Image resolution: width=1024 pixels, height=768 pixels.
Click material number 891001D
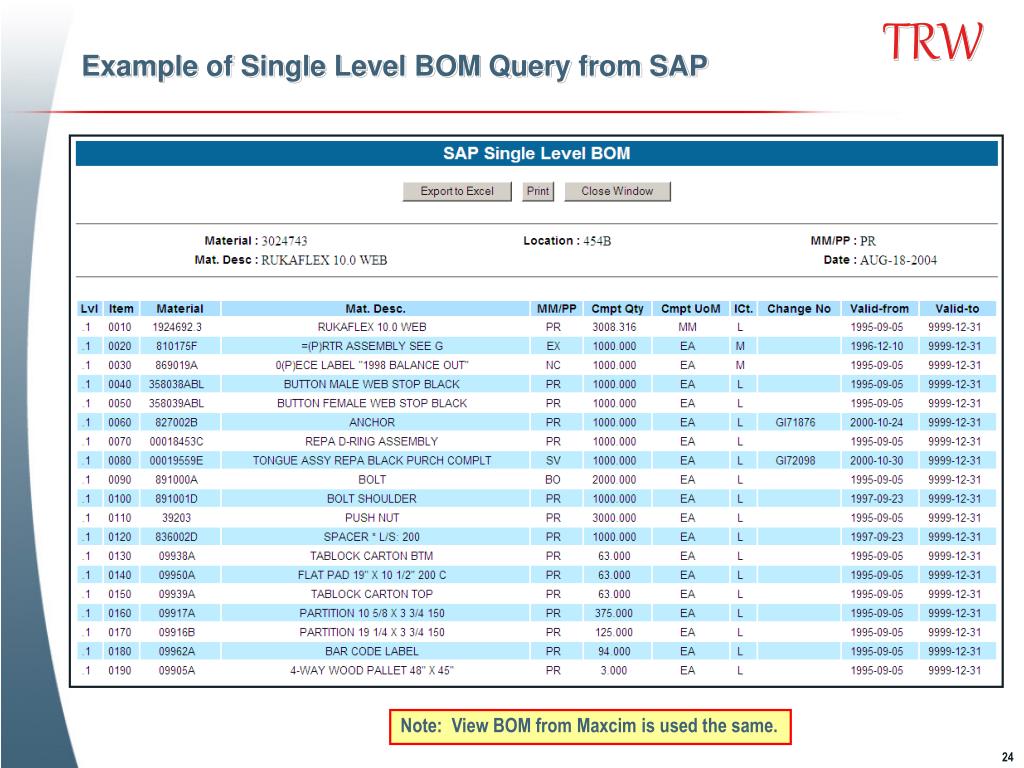pos(176,498)
